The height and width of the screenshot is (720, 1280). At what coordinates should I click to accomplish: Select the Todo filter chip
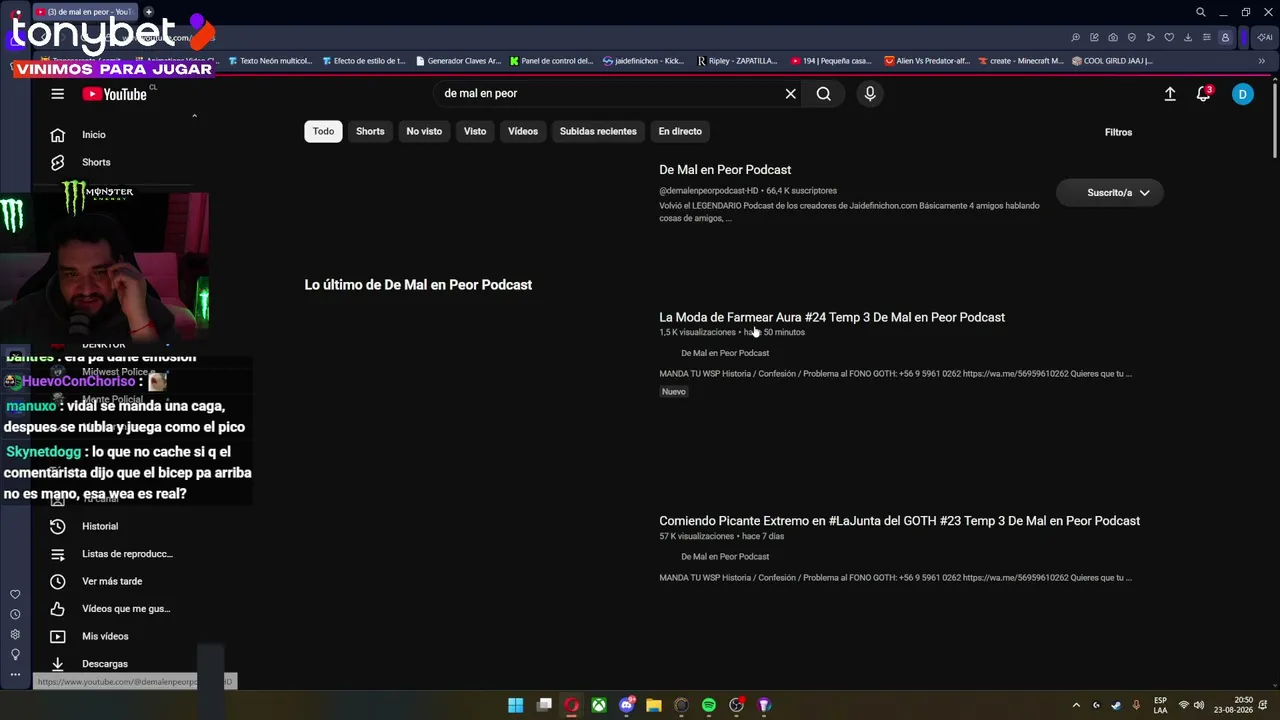[x=323, y=132]
